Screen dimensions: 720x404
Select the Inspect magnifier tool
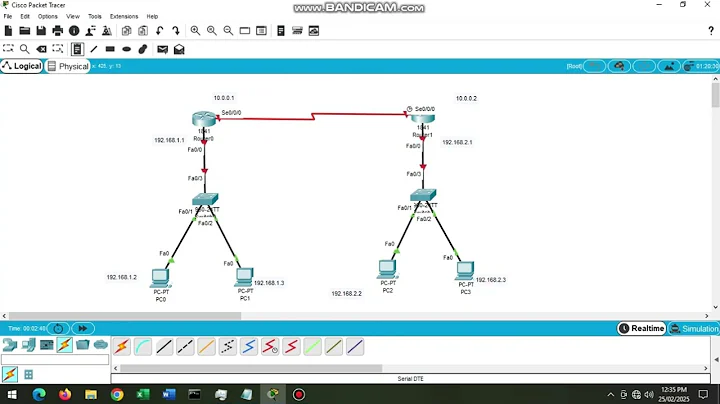tap(25, 49)
